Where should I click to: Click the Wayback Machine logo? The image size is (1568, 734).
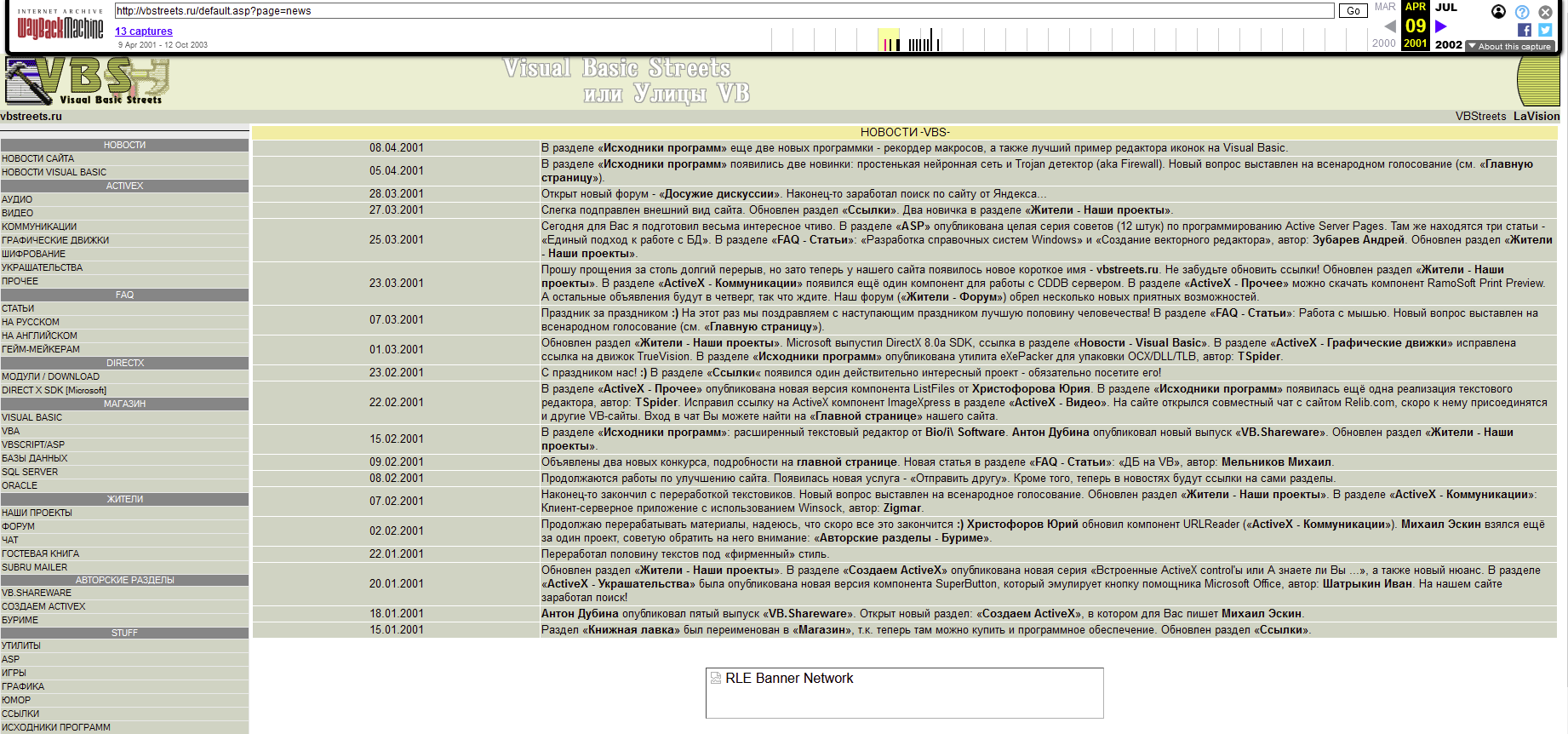tap(60, 25)
